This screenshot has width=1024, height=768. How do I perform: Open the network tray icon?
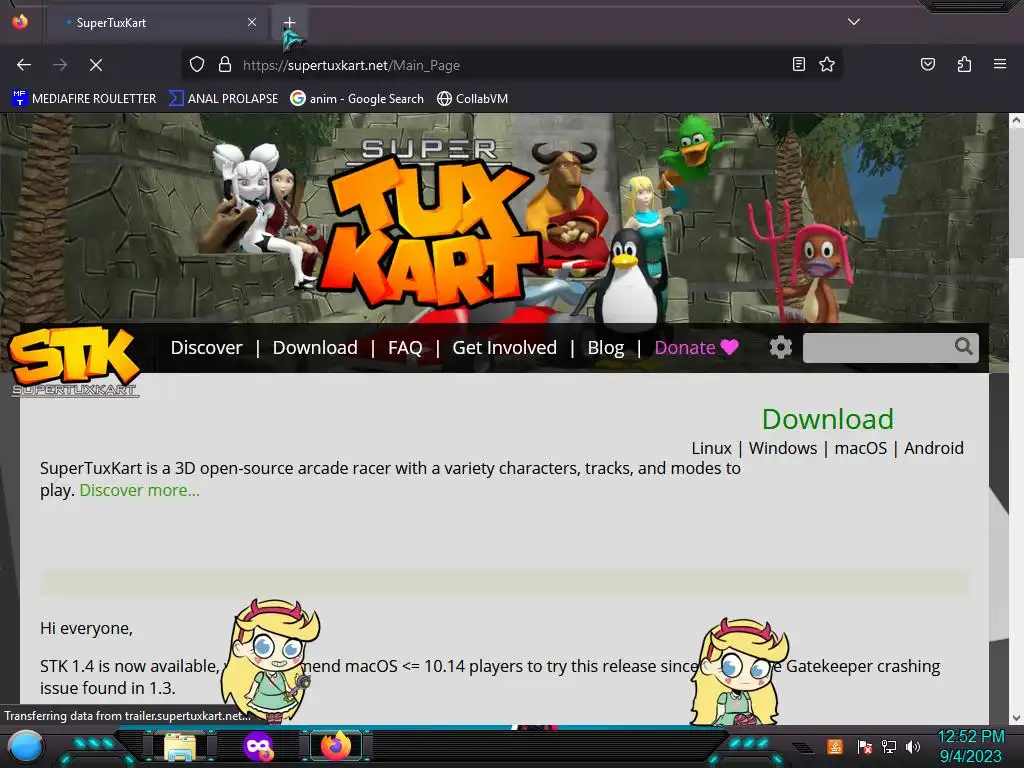[x=889, y=746]
